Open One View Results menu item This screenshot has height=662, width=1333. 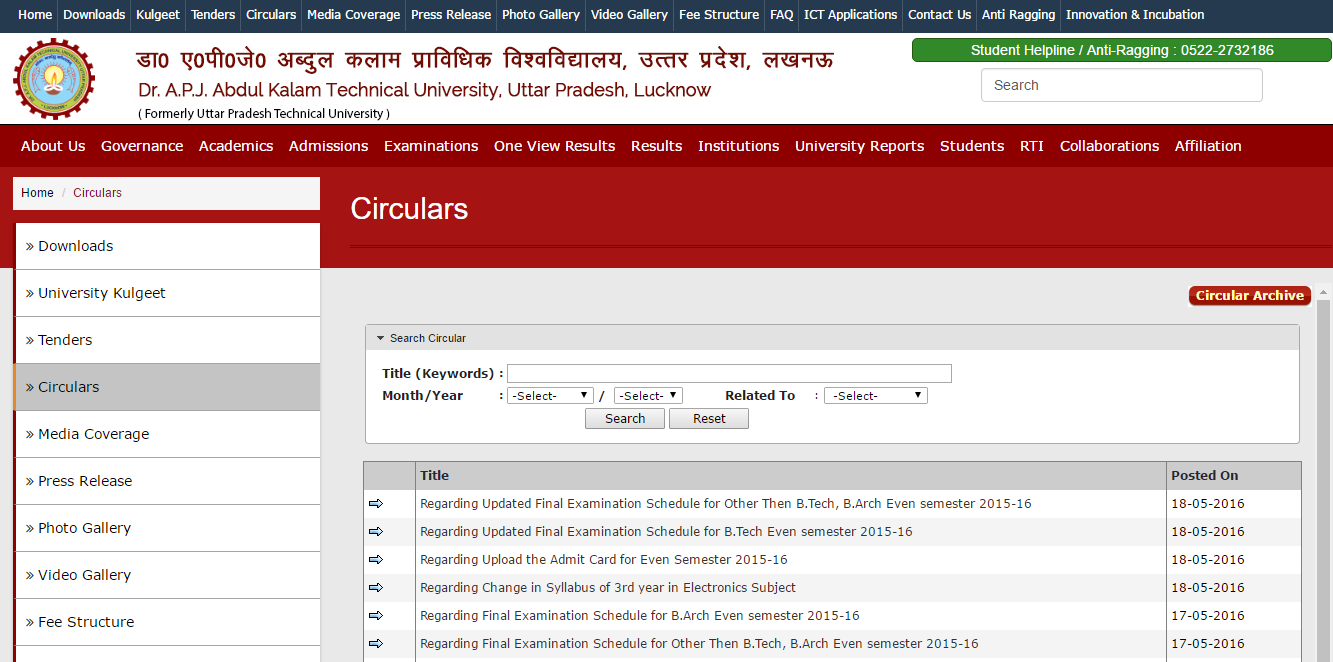click(554, 146)
